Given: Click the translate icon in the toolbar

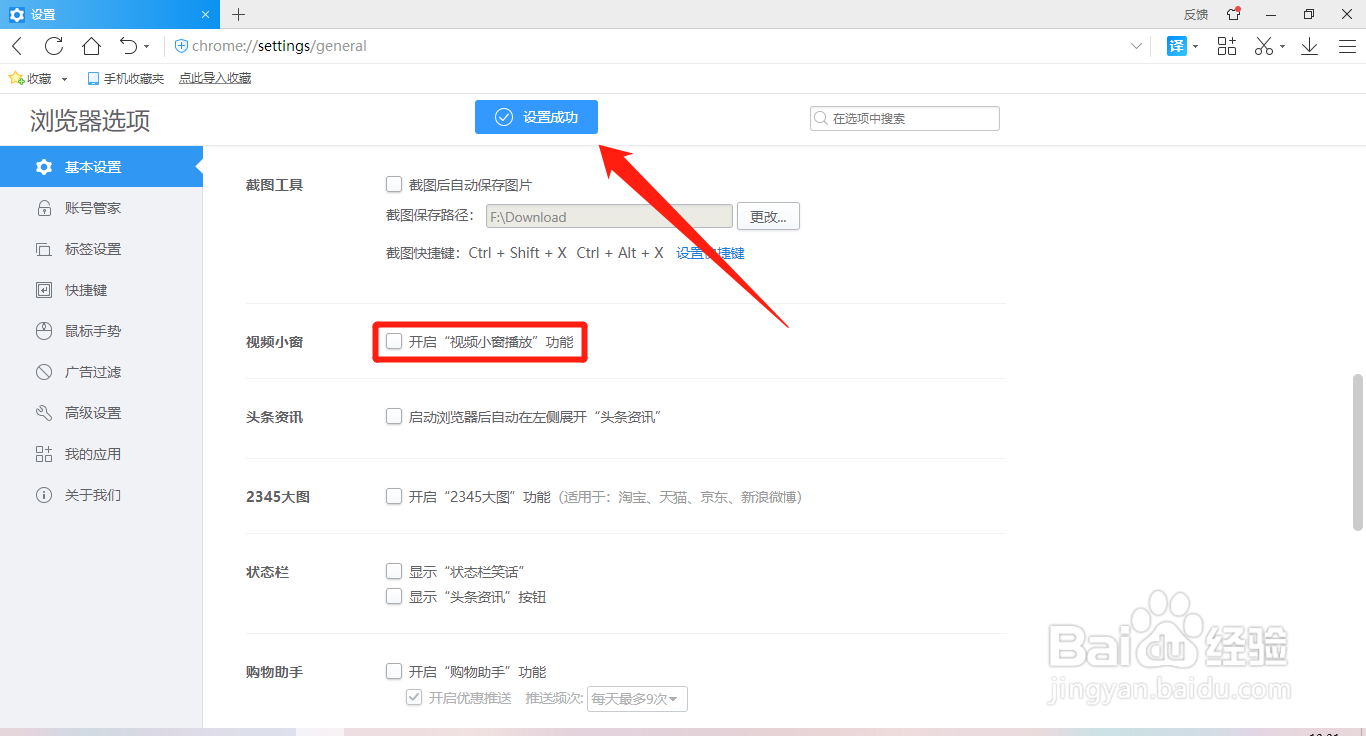Looking at the screenshot, I should click(x=1177, y=46).
